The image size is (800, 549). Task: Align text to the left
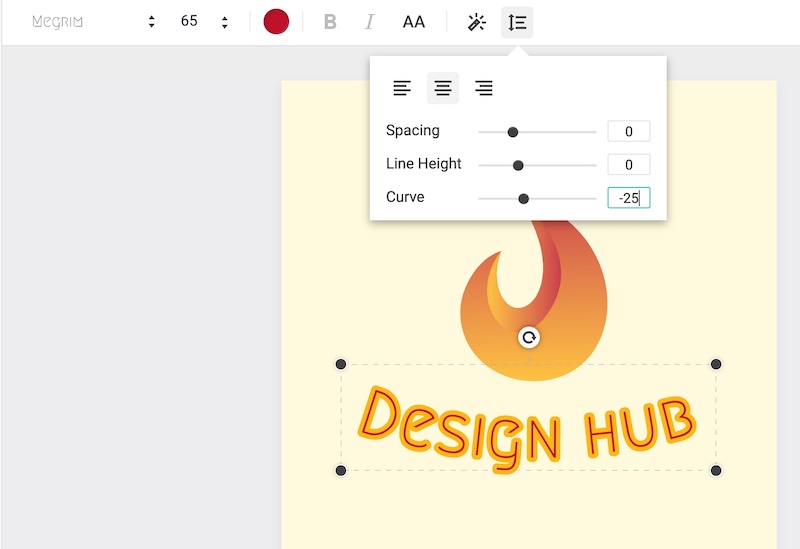click(402, 88)
